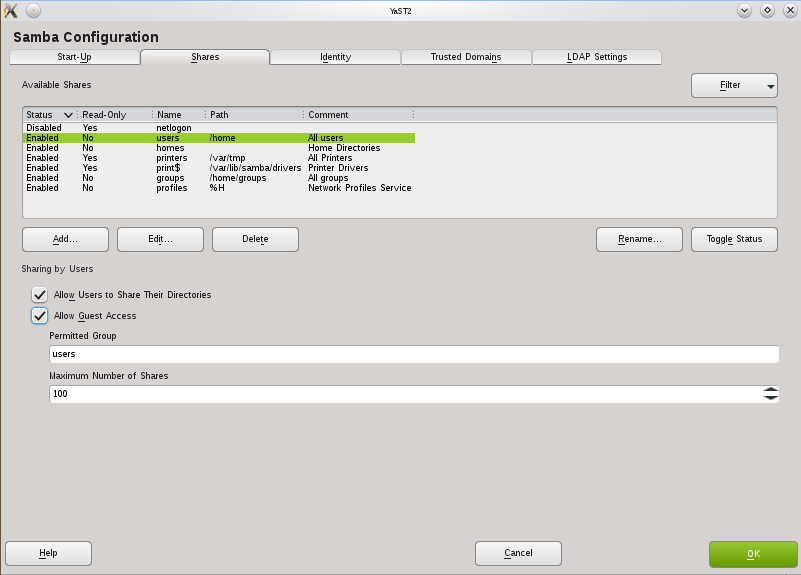The image size is (801, 575).
Task: Click the Edit... button
Action: (160, 239)
